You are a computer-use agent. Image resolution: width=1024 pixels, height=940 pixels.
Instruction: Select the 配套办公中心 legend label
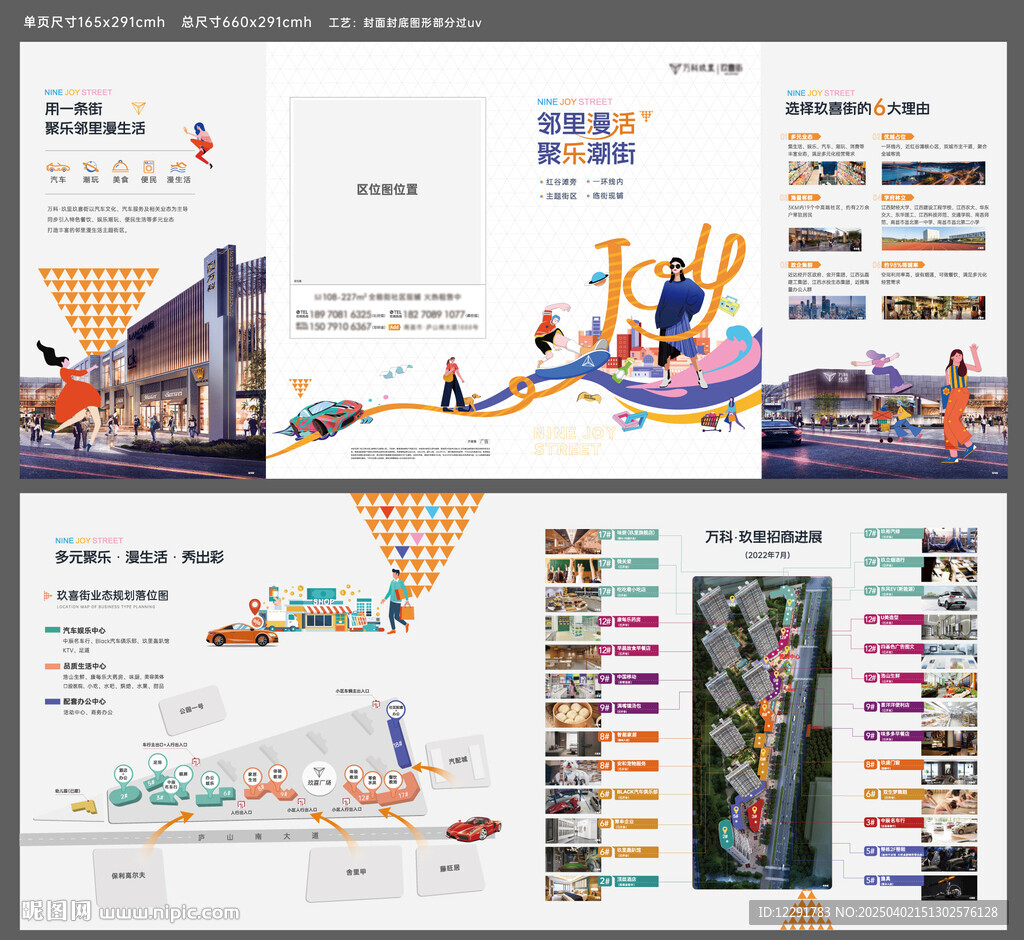[84, 702]
